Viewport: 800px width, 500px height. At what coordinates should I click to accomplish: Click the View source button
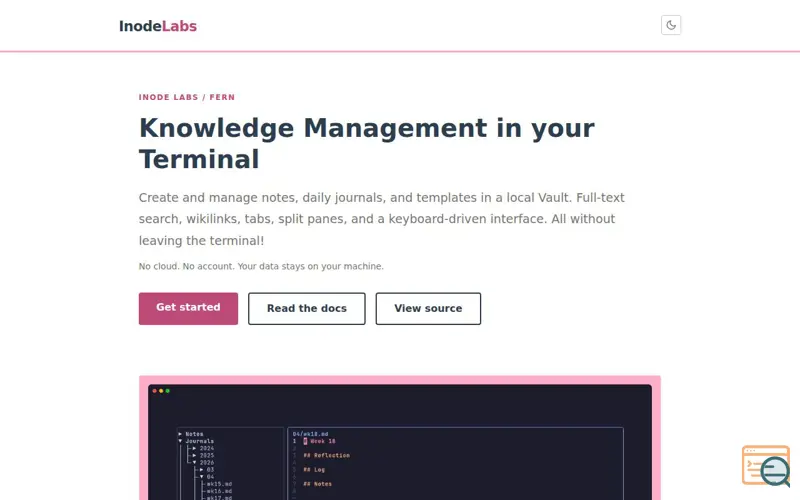point(428,308)
